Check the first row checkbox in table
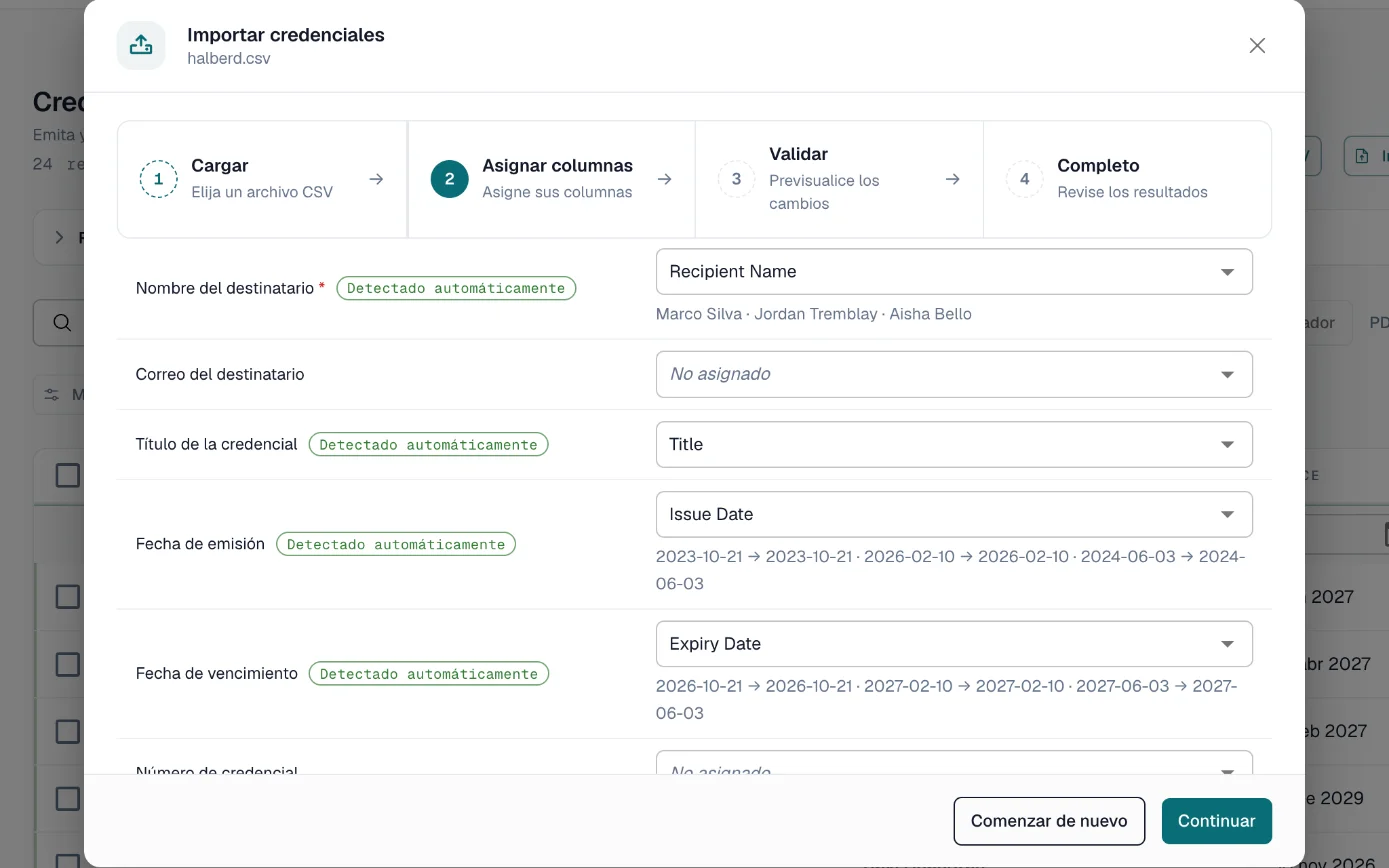Viewport: 1389px width, 868px height. coord(67,597)
